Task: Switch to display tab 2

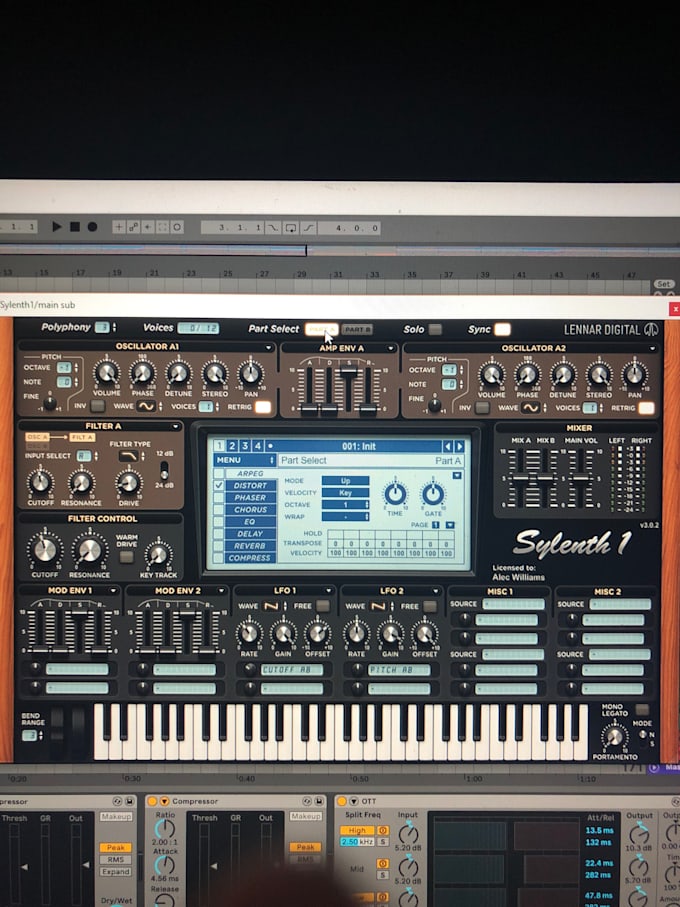Action: pos(232,446)
